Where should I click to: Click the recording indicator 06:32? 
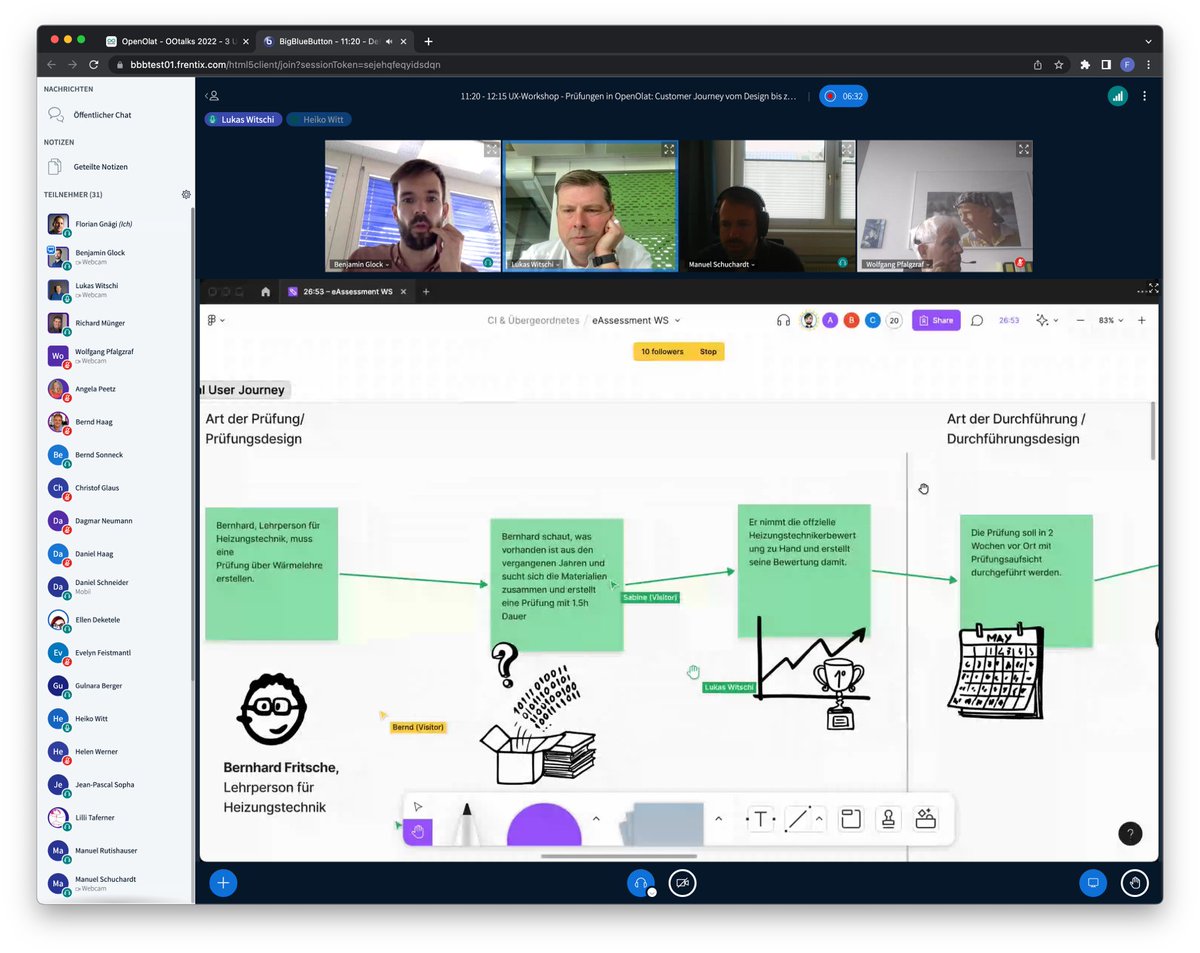[x=843, y=96]
